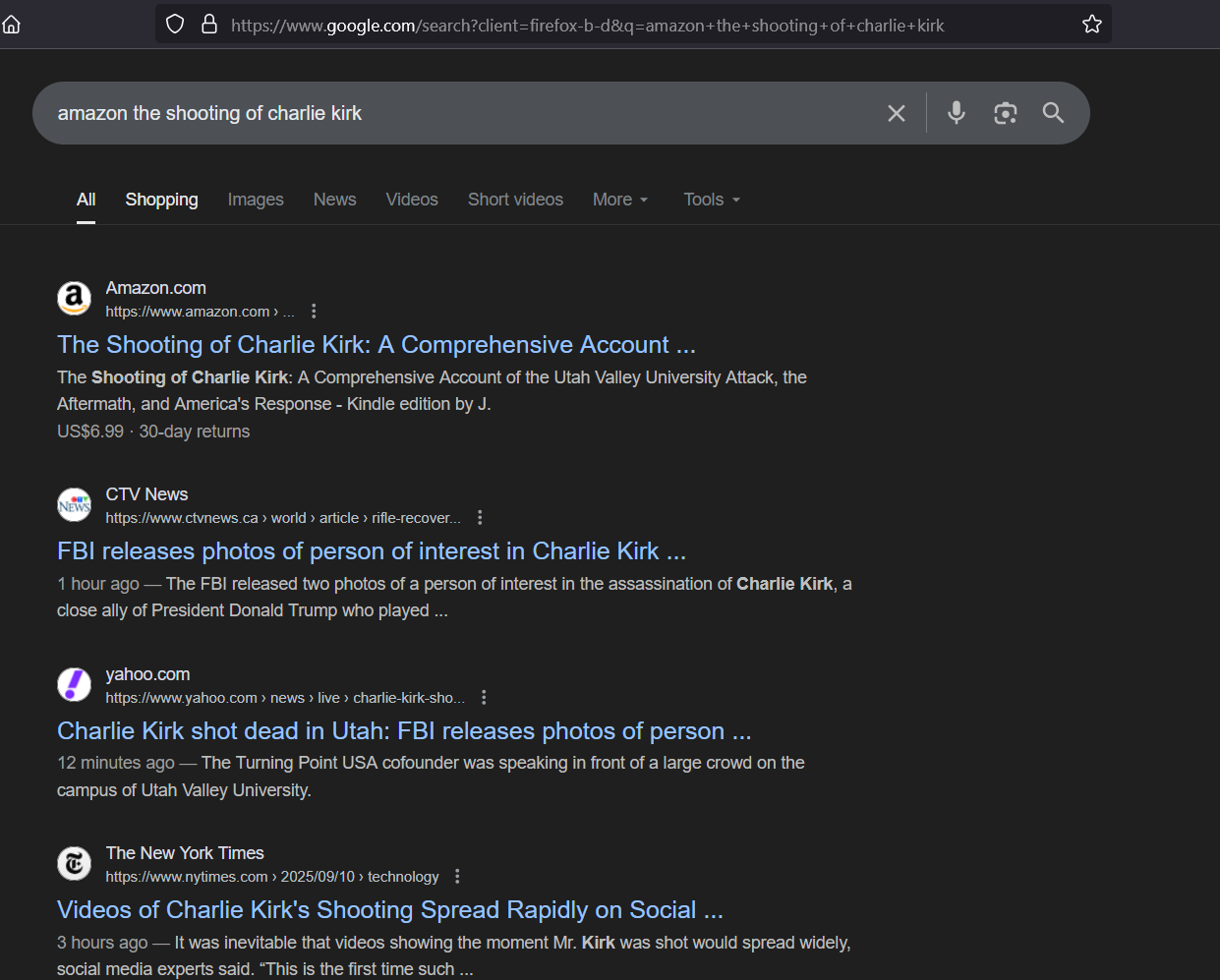Viewport: 1220px width, 980px height.
Task: Click the 'US$6.99 · 30-day returns' text
Action: click(x=153, y=432)
